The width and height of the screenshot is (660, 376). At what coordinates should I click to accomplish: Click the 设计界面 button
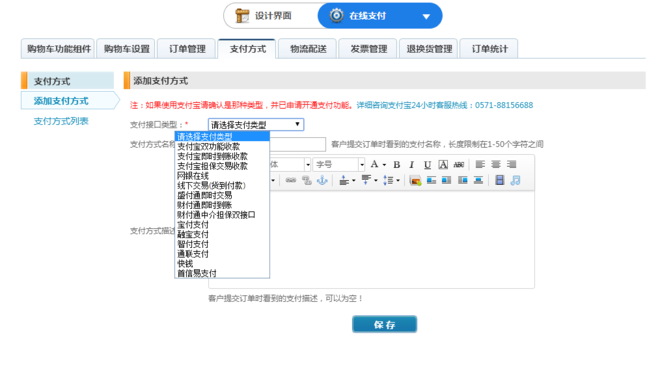point(270,16)
